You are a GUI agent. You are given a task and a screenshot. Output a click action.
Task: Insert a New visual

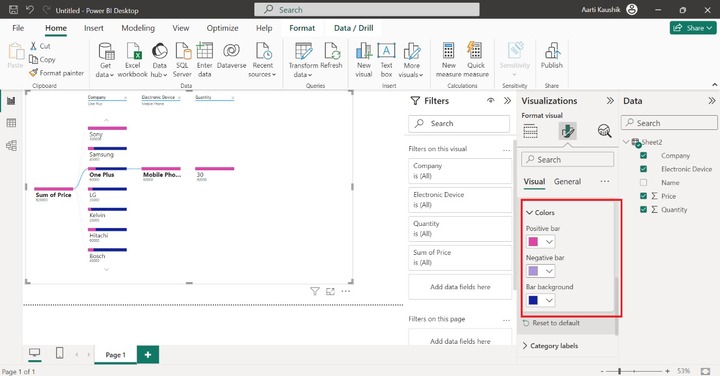[364, 60]
